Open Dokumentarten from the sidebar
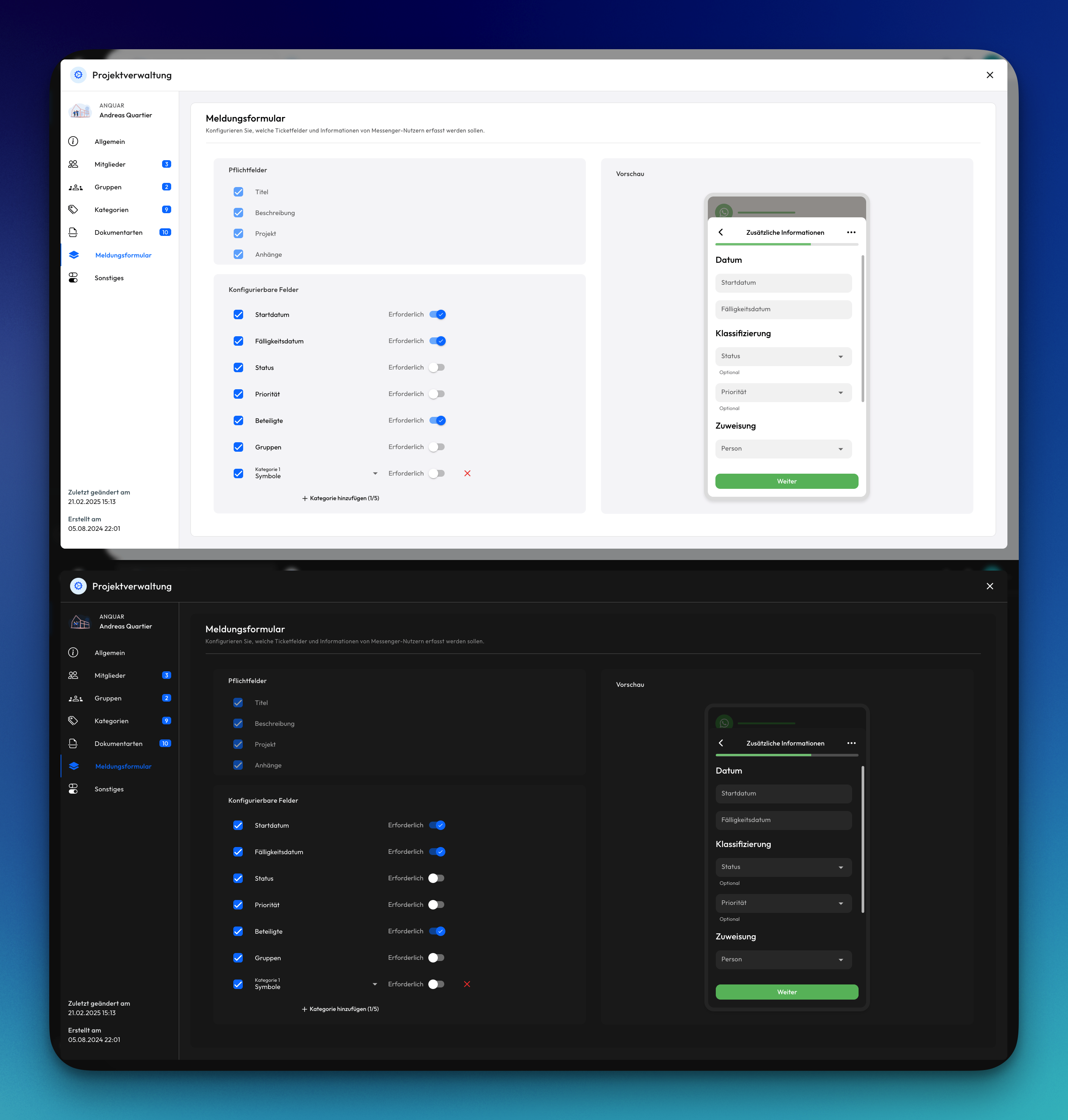This screenshot has width=1068, height=1120. (x=74, y=232)
